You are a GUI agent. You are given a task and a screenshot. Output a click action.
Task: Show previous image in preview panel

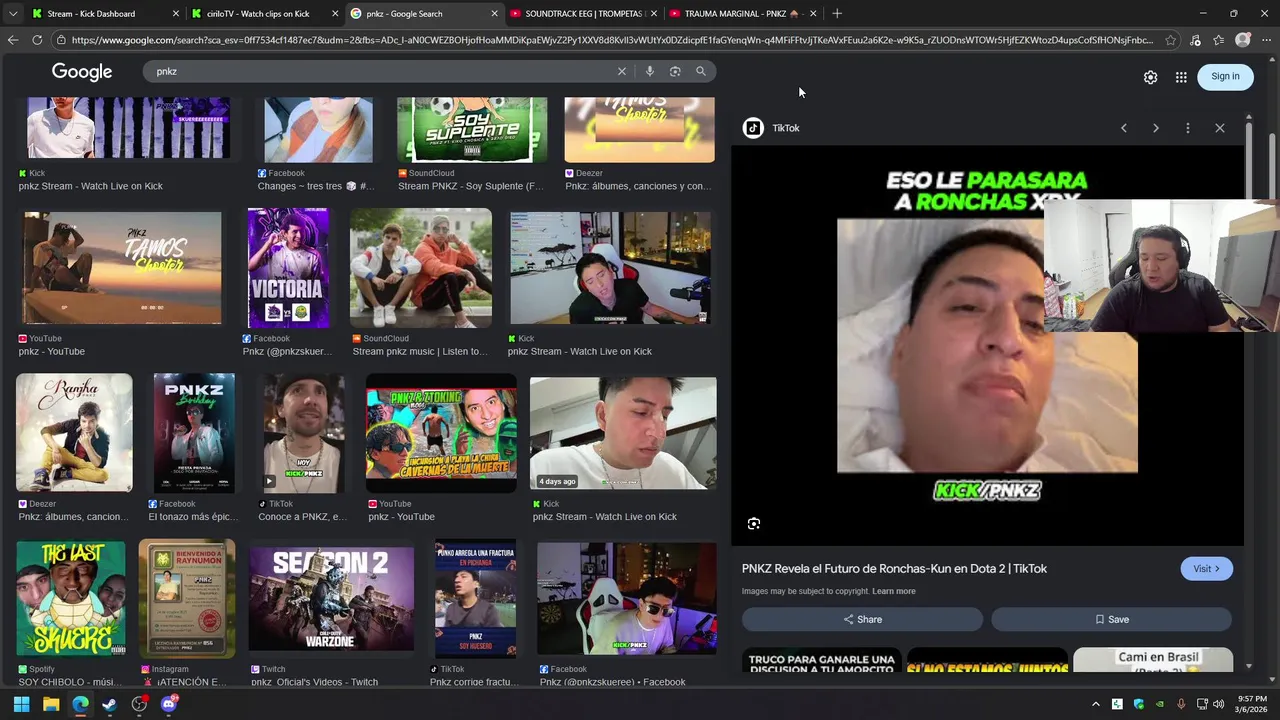pyautogui.click(x=1124, y=128)
